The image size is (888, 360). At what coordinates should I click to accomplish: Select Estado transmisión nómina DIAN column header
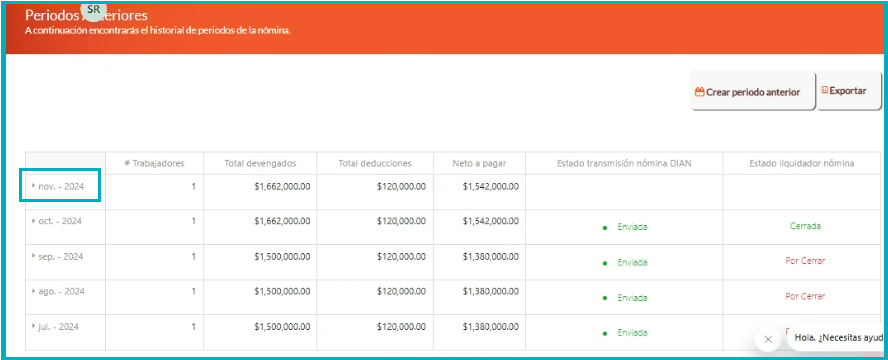[x=624, y=164]
